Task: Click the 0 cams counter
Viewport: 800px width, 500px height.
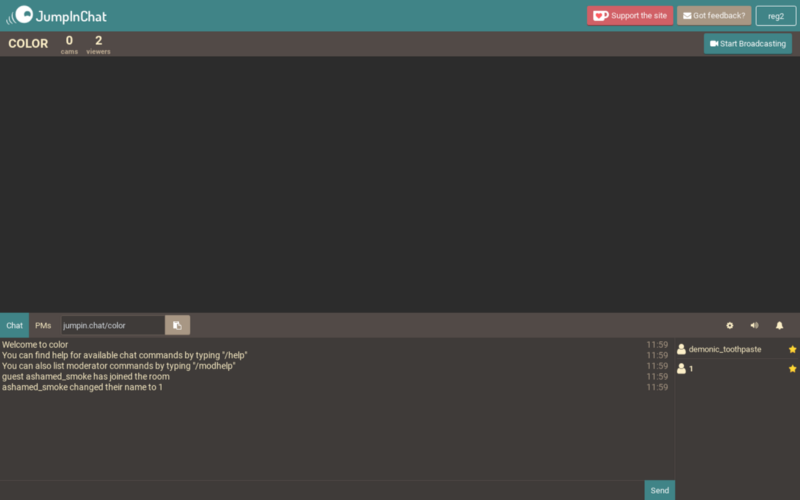Action: click(69, 44)
